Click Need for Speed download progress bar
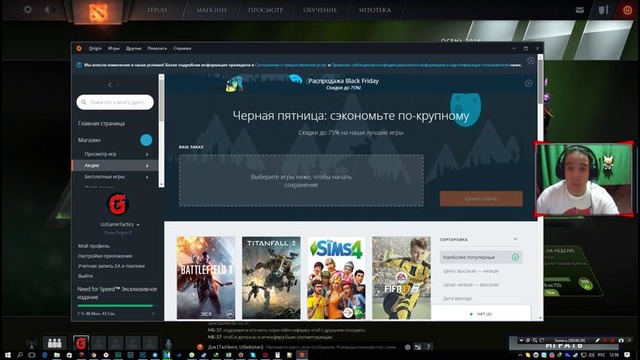Image resolution: width=640 pixels, height=360 pixels. [116, 305]
